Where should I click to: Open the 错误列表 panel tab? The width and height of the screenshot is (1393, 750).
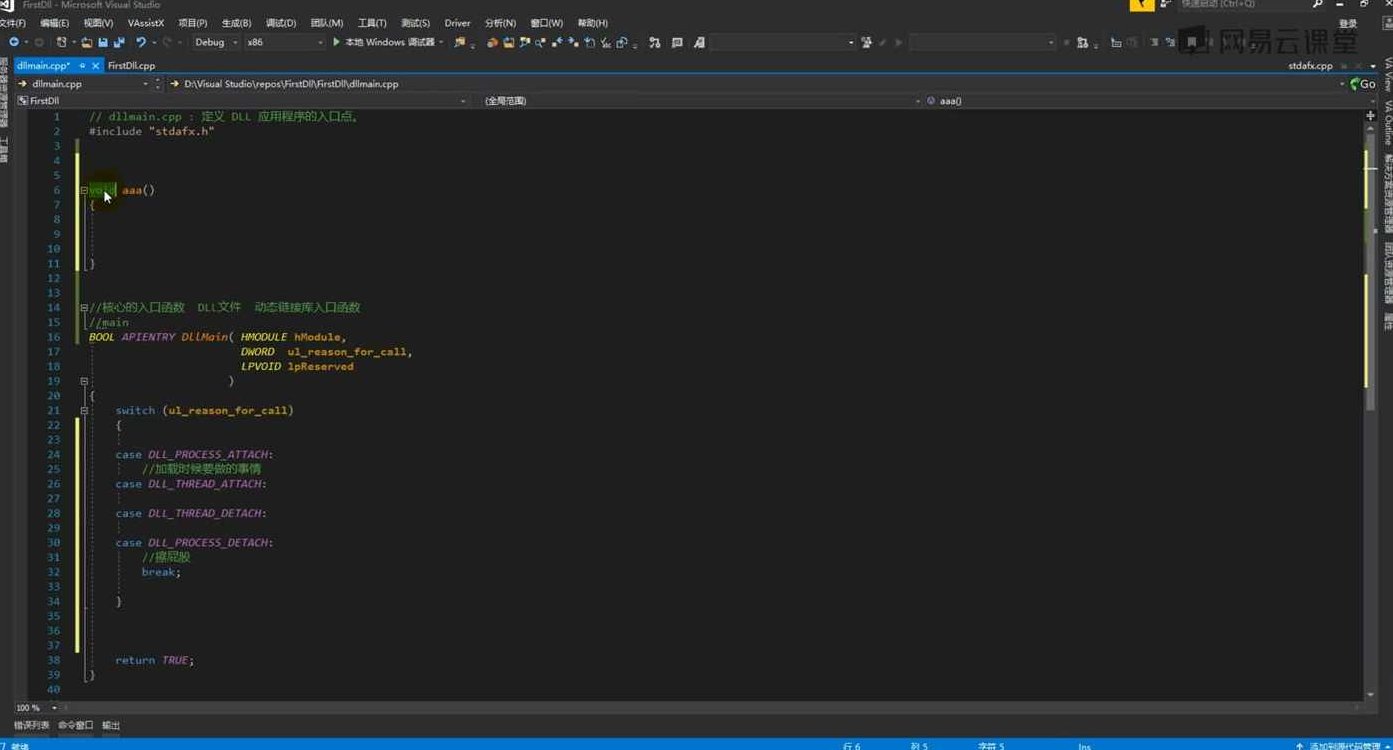click(x=31, y=725)
